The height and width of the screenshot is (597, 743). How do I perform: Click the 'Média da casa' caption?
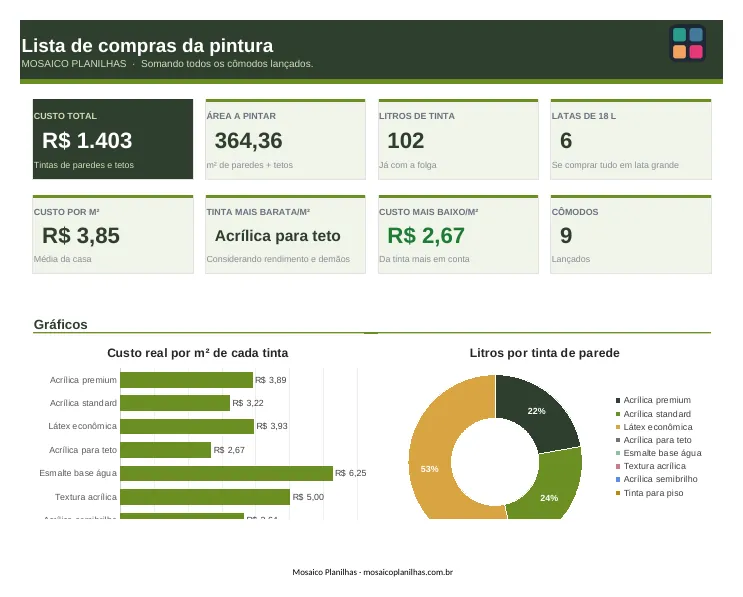click(x=63, y=259)
